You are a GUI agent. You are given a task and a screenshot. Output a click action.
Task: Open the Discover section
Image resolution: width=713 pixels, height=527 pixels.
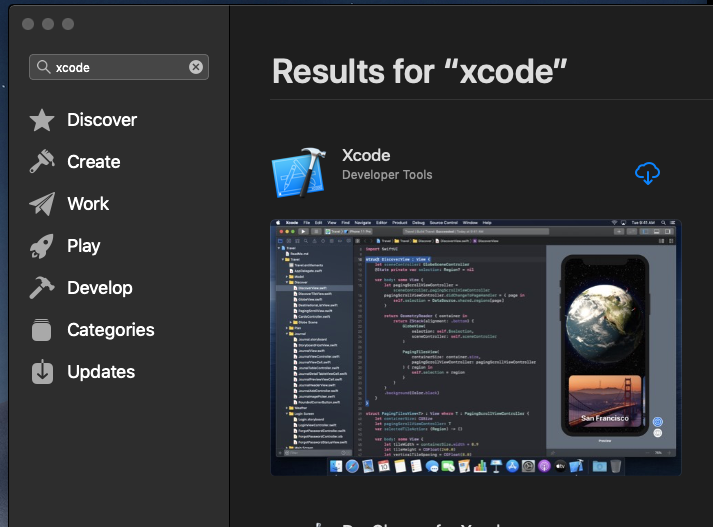[x=102, y=120]
